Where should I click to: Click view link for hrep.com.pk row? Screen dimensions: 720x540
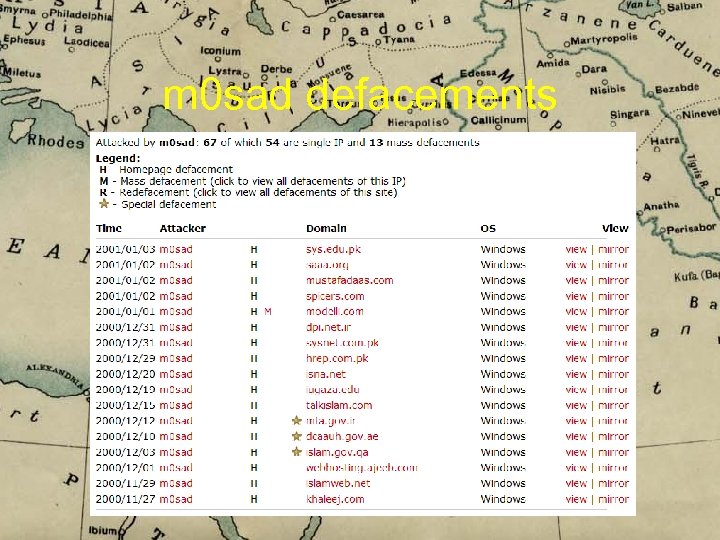[576, 358]
